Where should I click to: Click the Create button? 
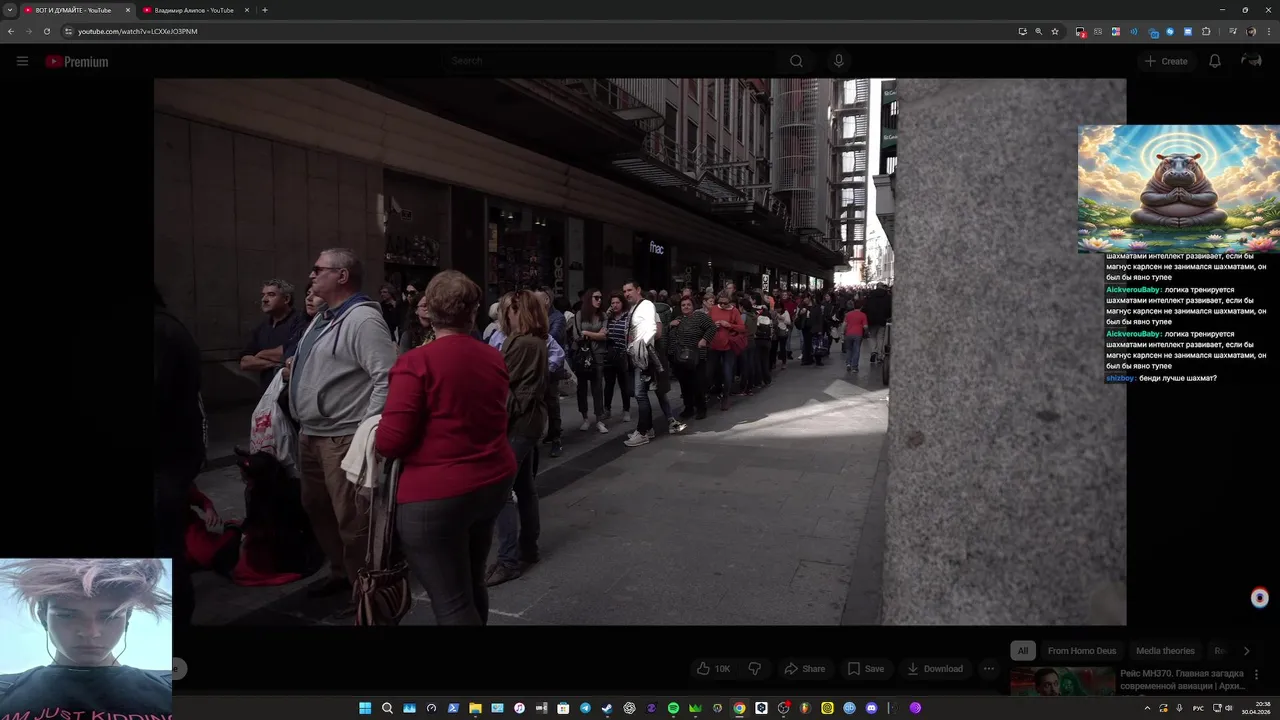click(x=1166, y=61)
